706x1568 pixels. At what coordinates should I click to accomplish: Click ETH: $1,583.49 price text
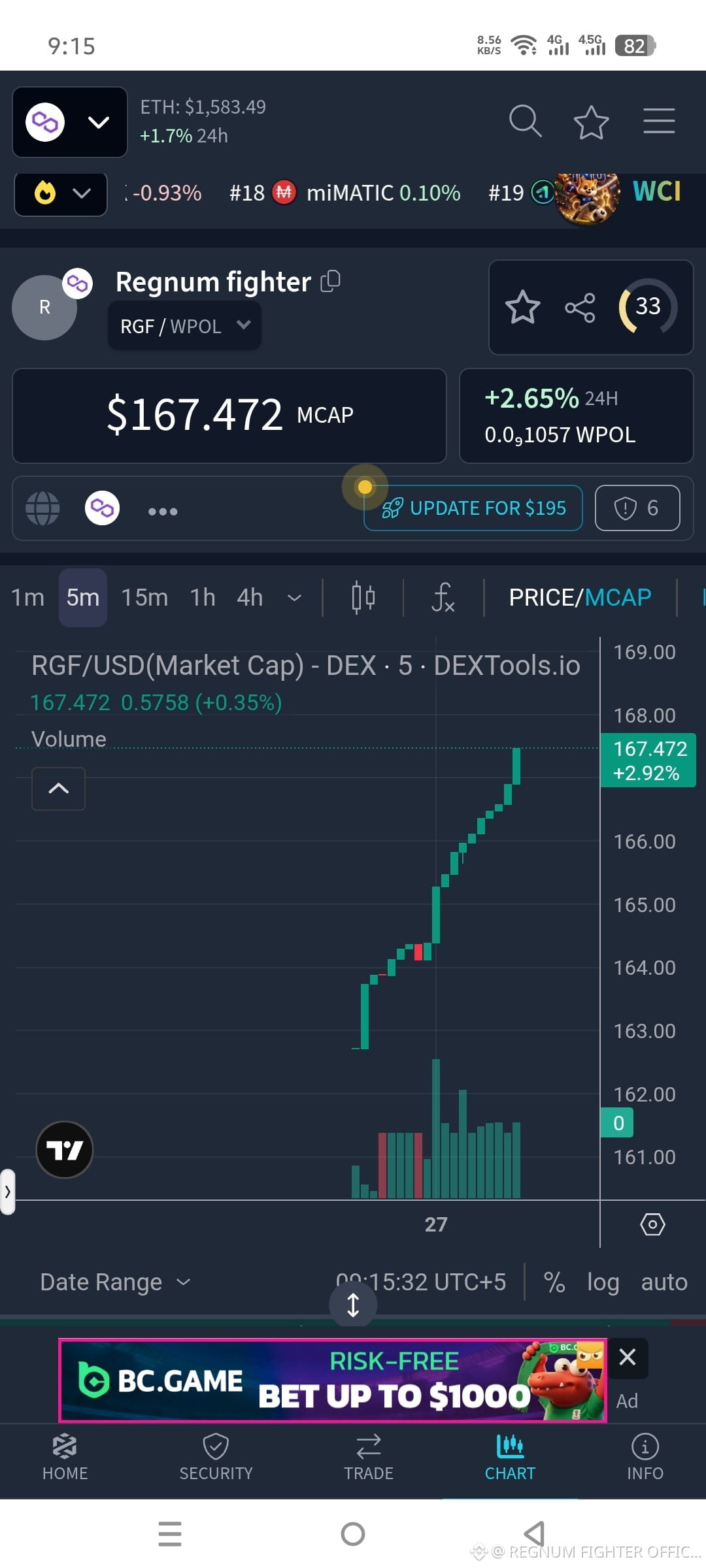click(x=203, y=106)
